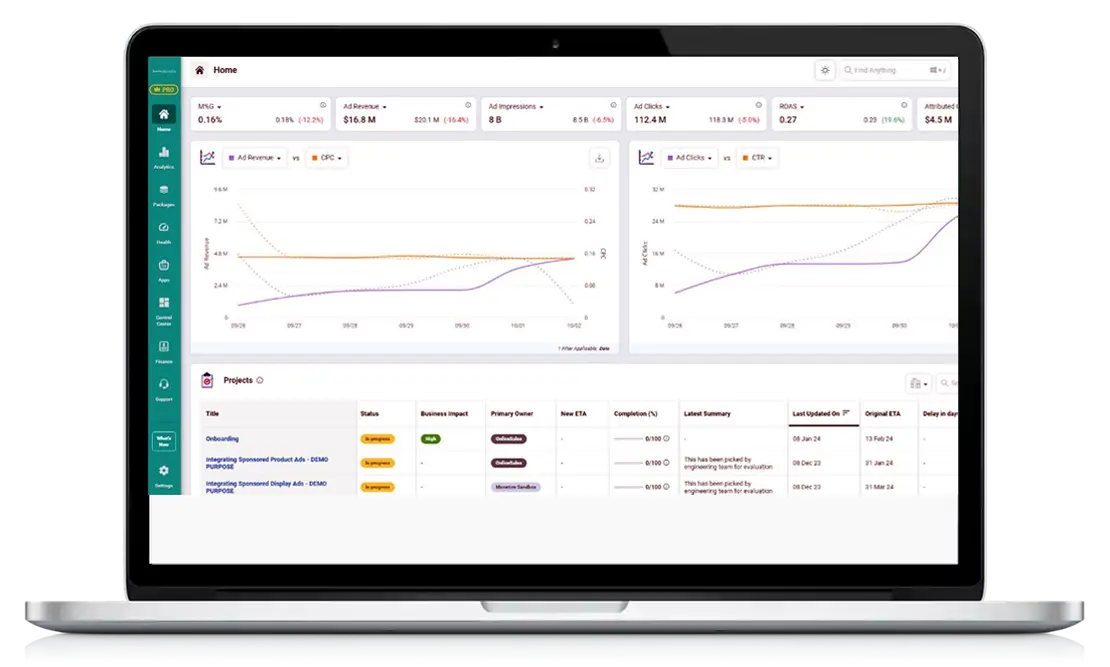Expand the Ad Revenue chart metric dropdown
The width and height of the screenshot is (1110, 667).
[253, 158]
